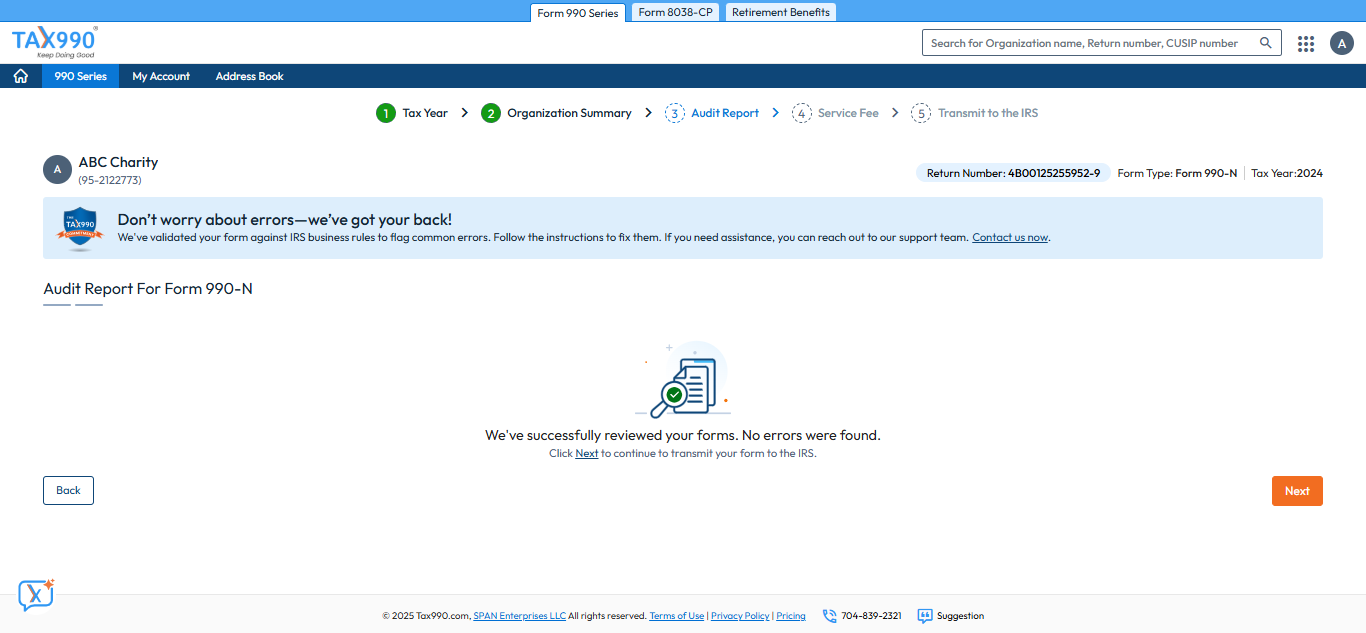The height and width of the screenshot is (633, 1366).
Task: Click the Form Type: Form 990-N text
Action: click(x=1177, y=173)
